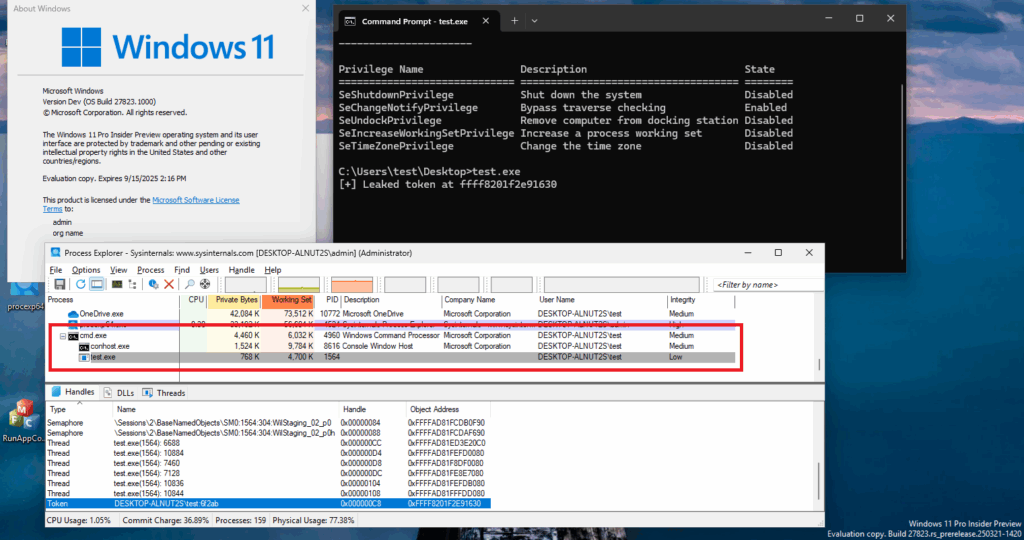This screenshot has width=1024, height=540.
Task: Open System Information via the graph toolbar icon
Action: coord(117,284)
